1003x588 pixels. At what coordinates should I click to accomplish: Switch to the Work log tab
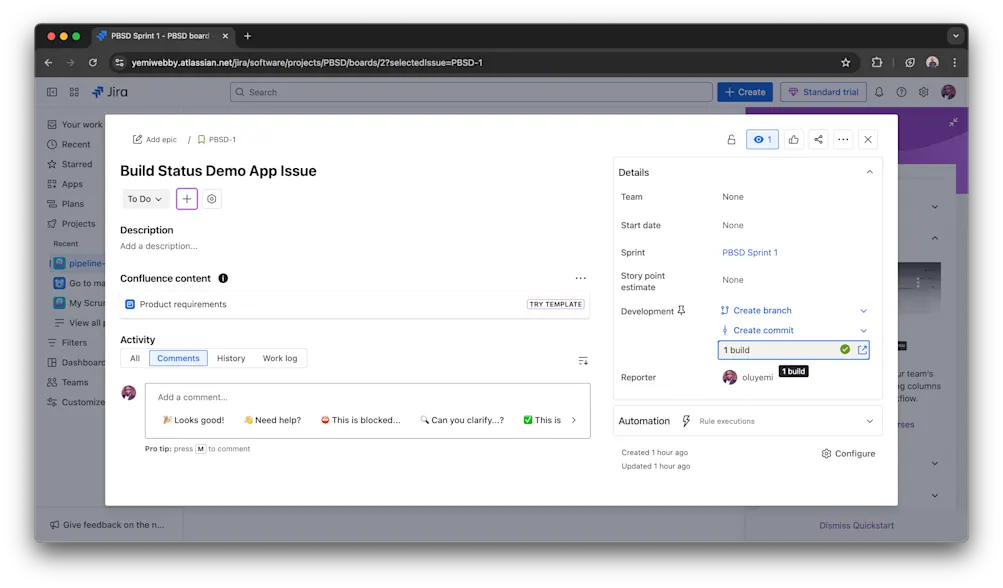coord(279,357)
